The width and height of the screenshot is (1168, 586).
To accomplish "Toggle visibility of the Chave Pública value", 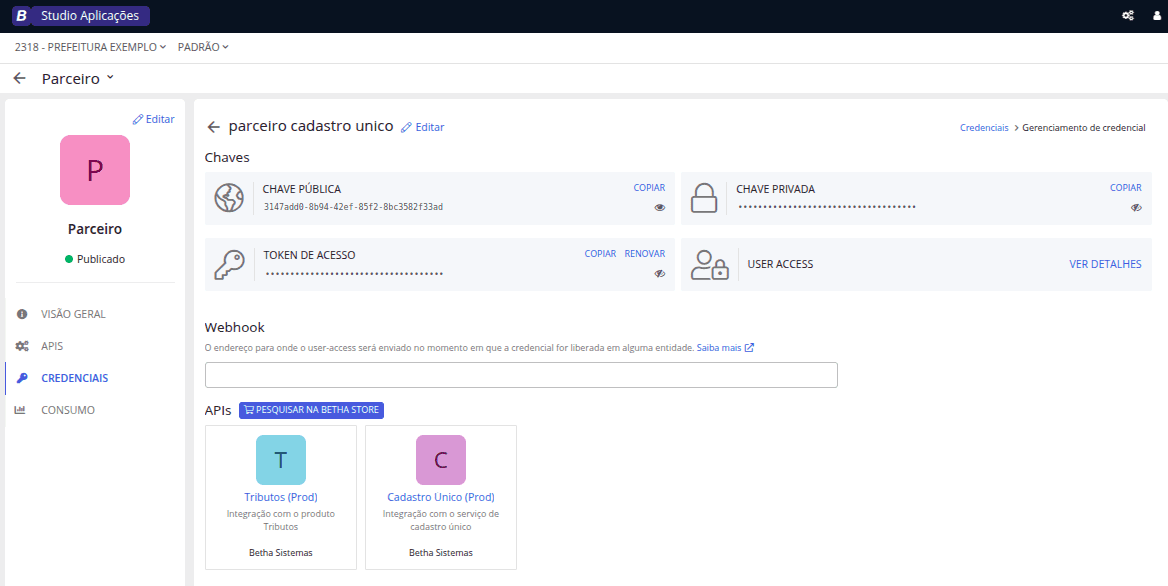I will click(659, 207).
